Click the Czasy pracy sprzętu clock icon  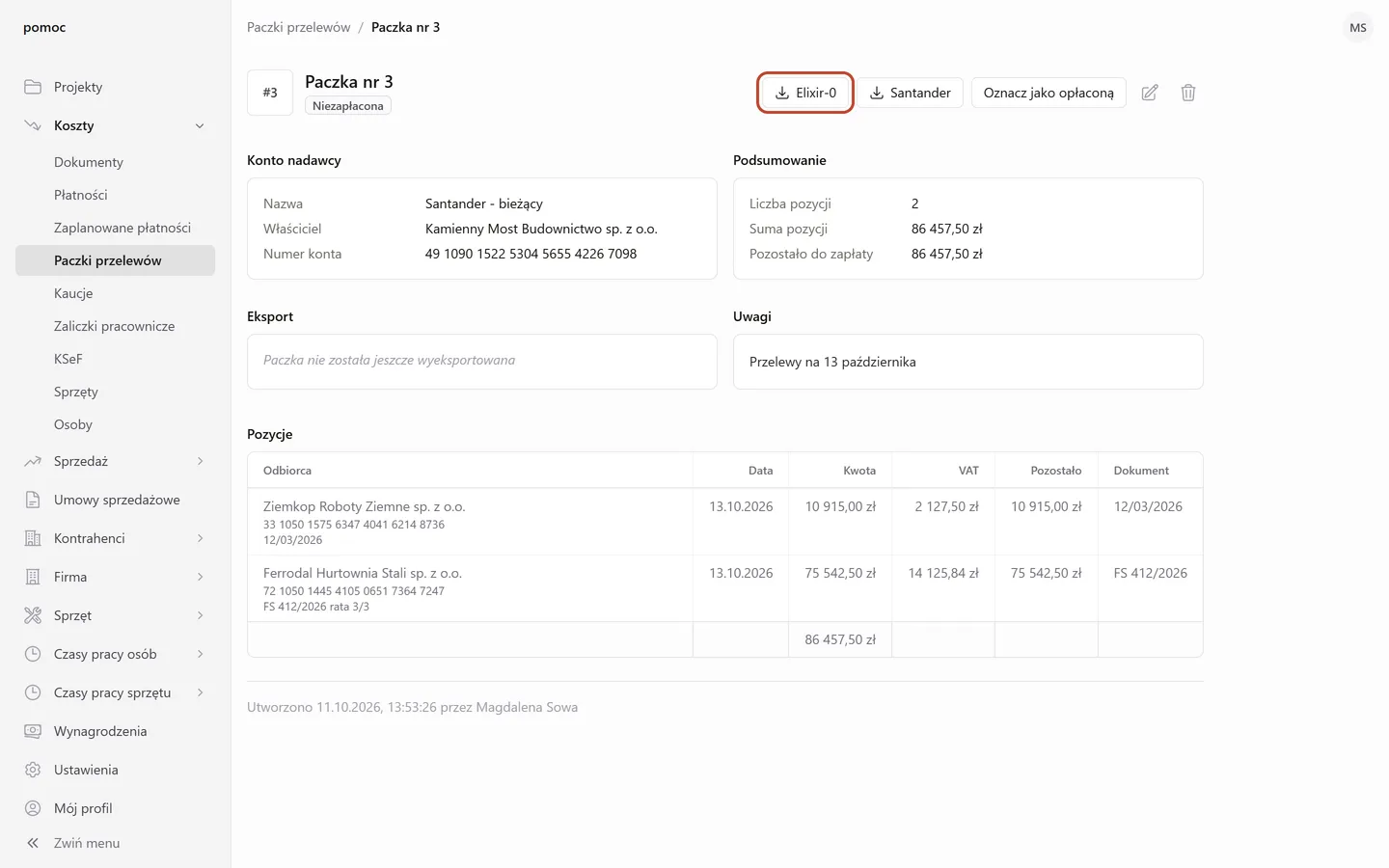(x=33, y=692)
